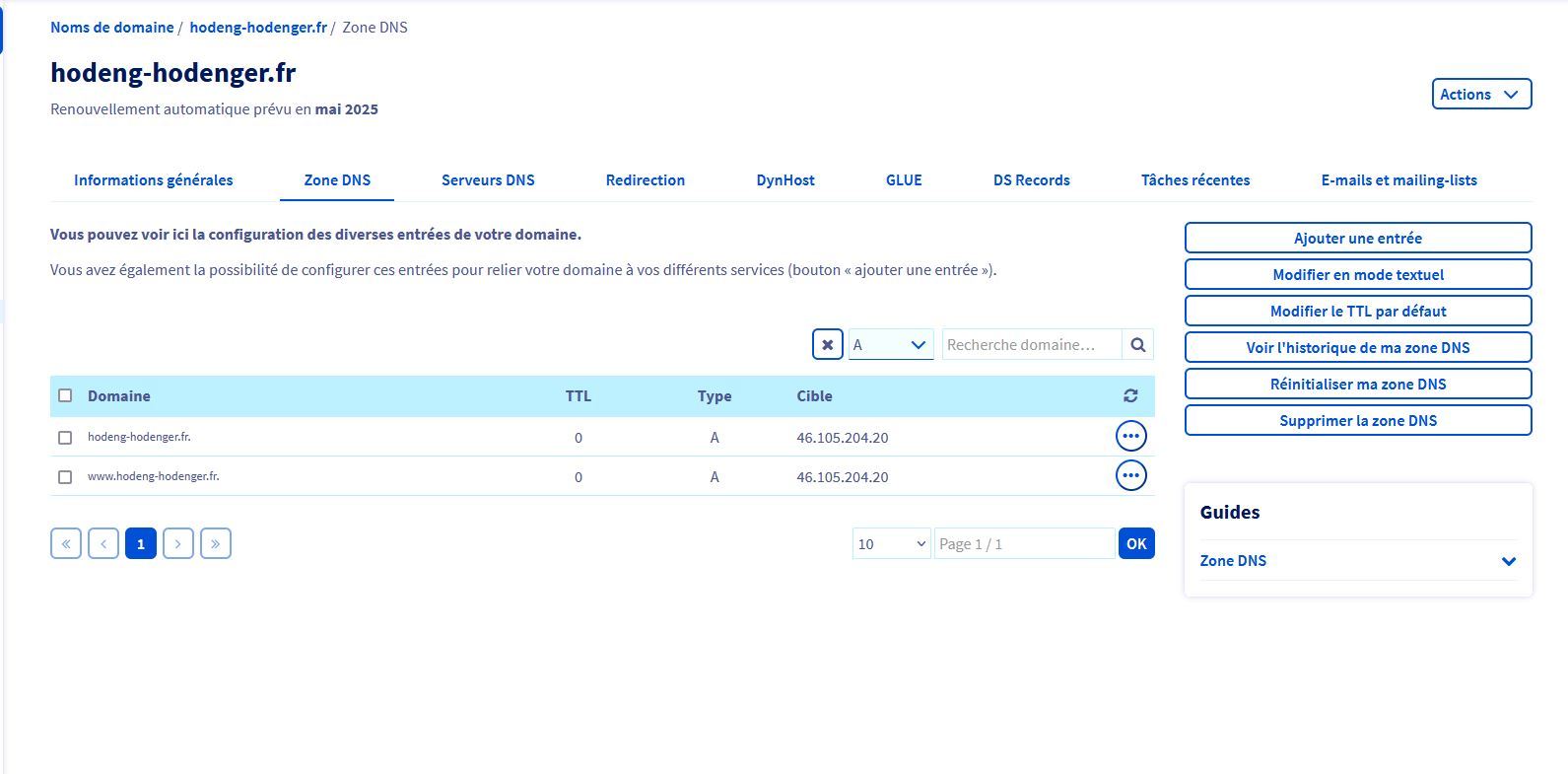
Task: Check the box for www.hodeng-hodenger.fr. entry
Action: click(x=65, y=476)
